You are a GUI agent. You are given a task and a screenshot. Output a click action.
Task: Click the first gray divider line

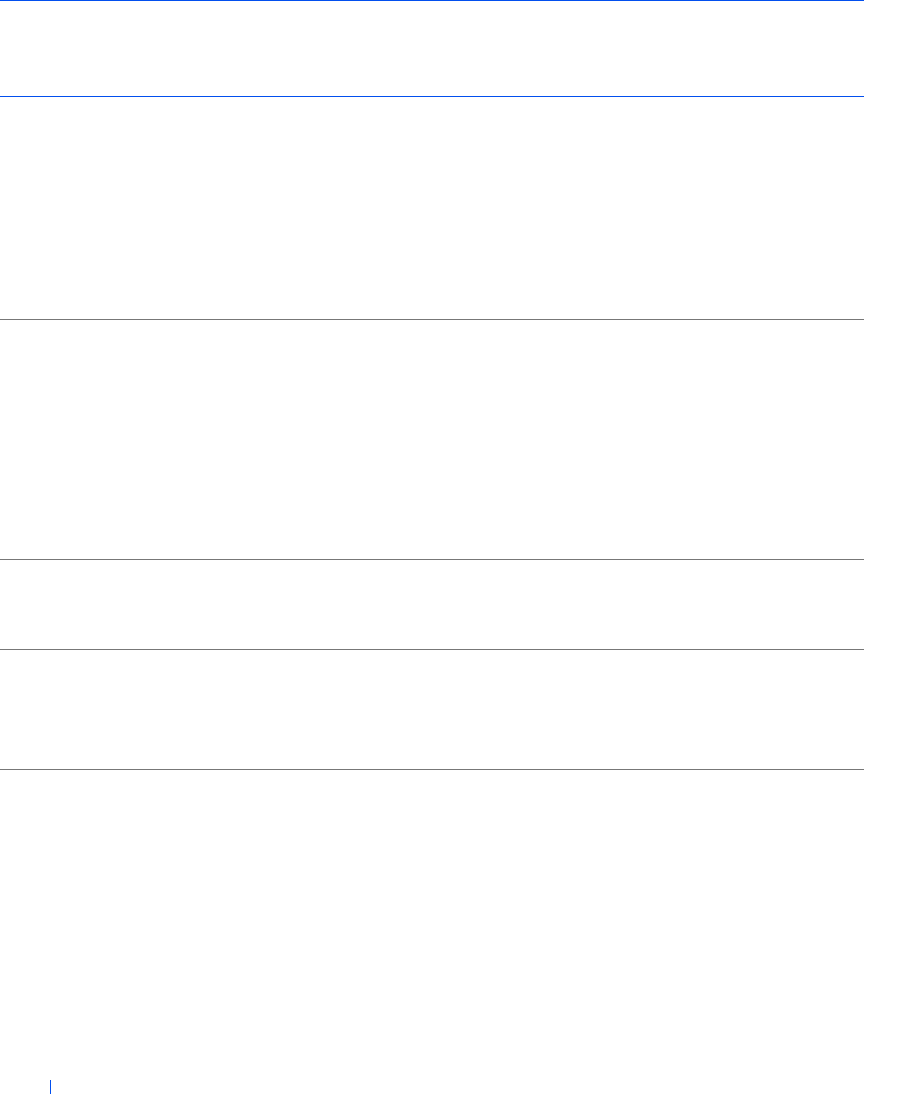point(430,319)
